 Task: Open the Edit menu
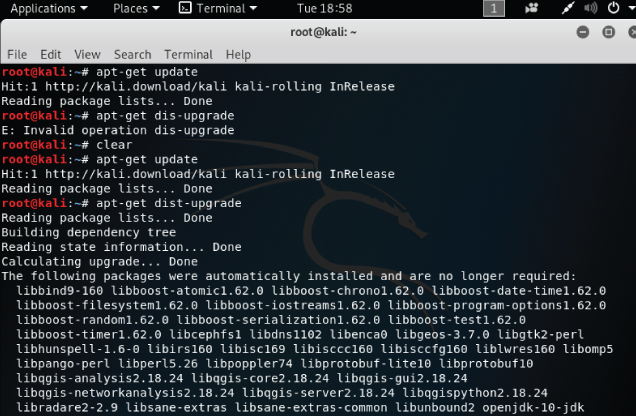coord(50,54)
